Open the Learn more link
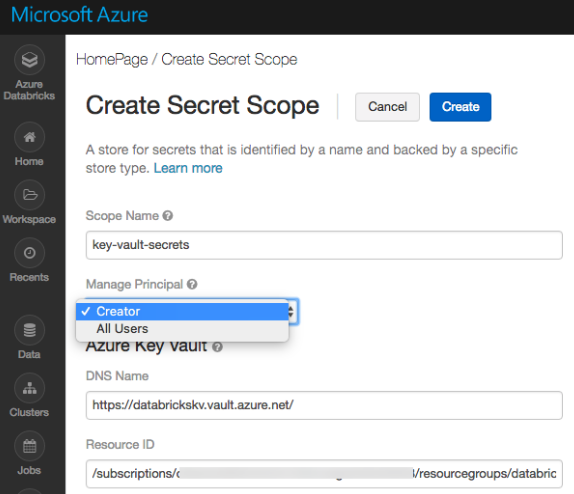The image size is (574, 494). 188,168
